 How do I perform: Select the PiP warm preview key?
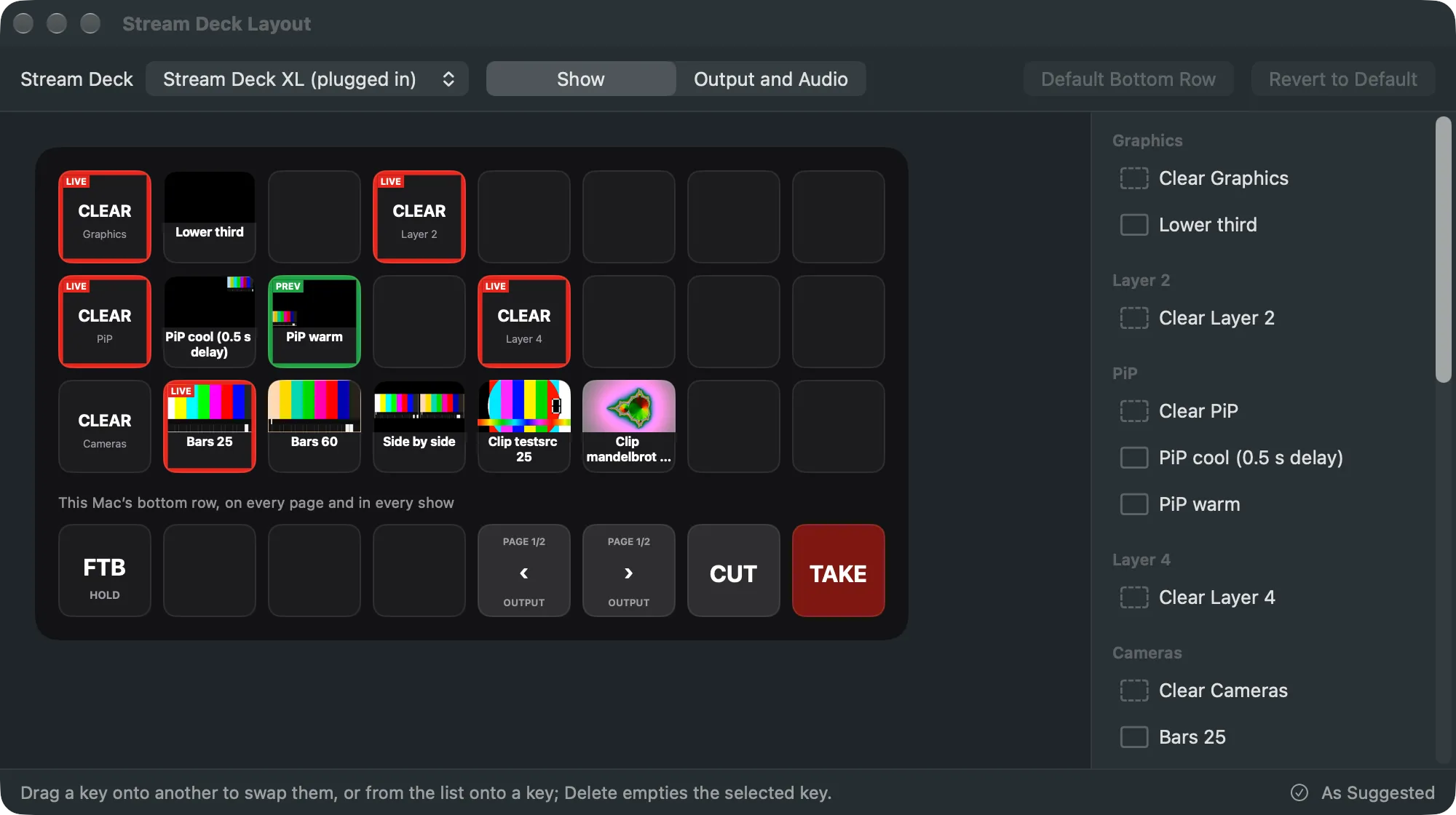[x=314, y=322]
